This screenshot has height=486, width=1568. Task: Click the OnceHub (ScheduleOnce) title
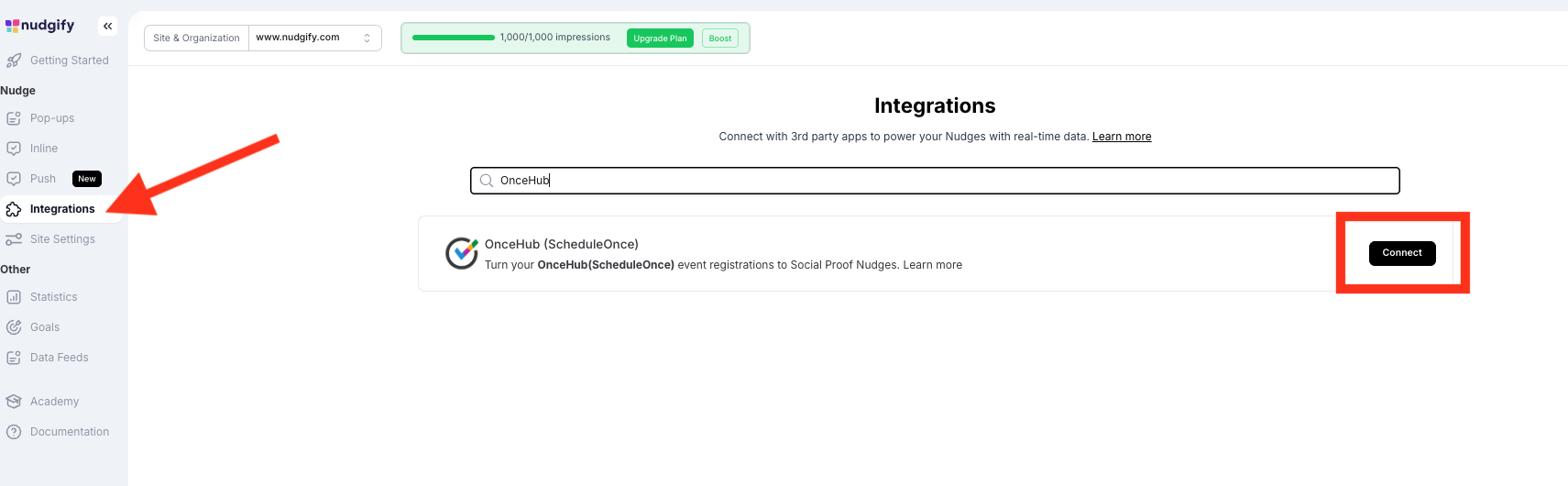tap(562, 244)
